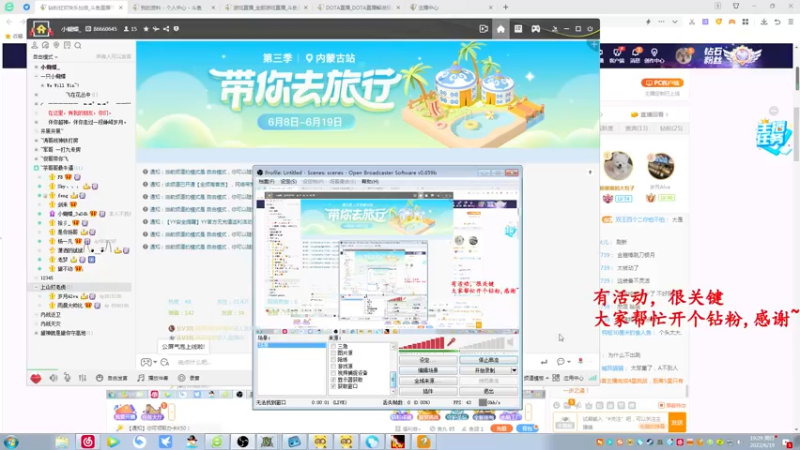The width and height of the screenshot is (800, 450).
Task: Switch to the DOTA直播 browser tab
Action: click(x=358, y=8)
